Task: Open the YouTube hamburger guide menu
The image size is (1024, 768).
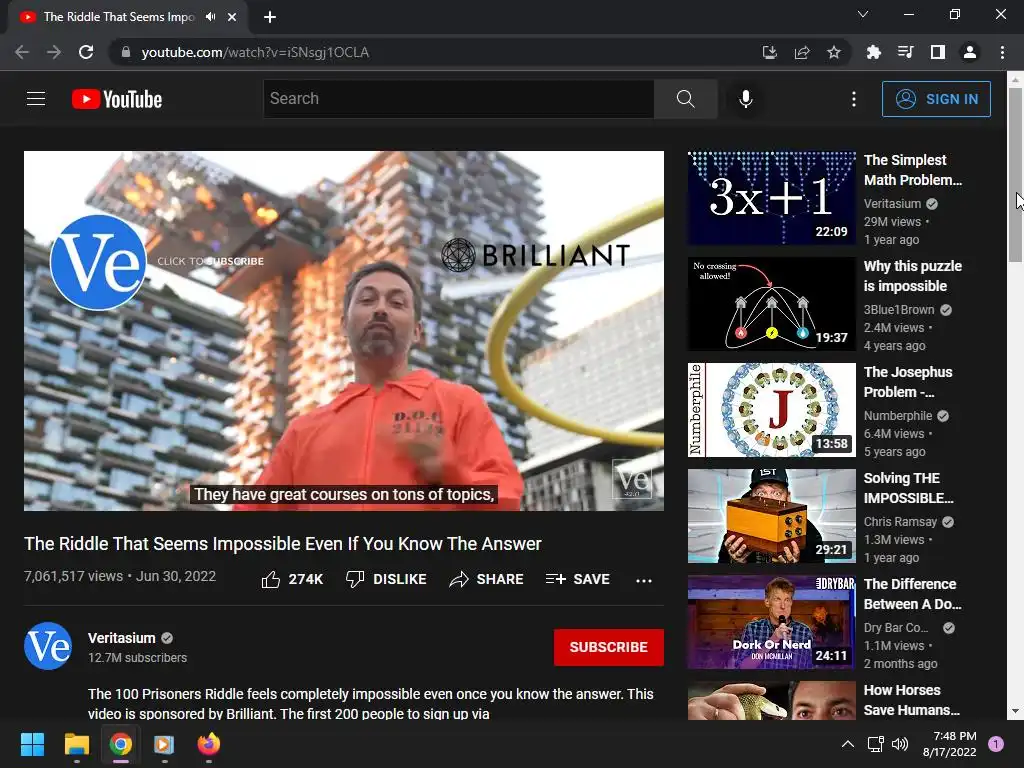Action: pos(36,99)
